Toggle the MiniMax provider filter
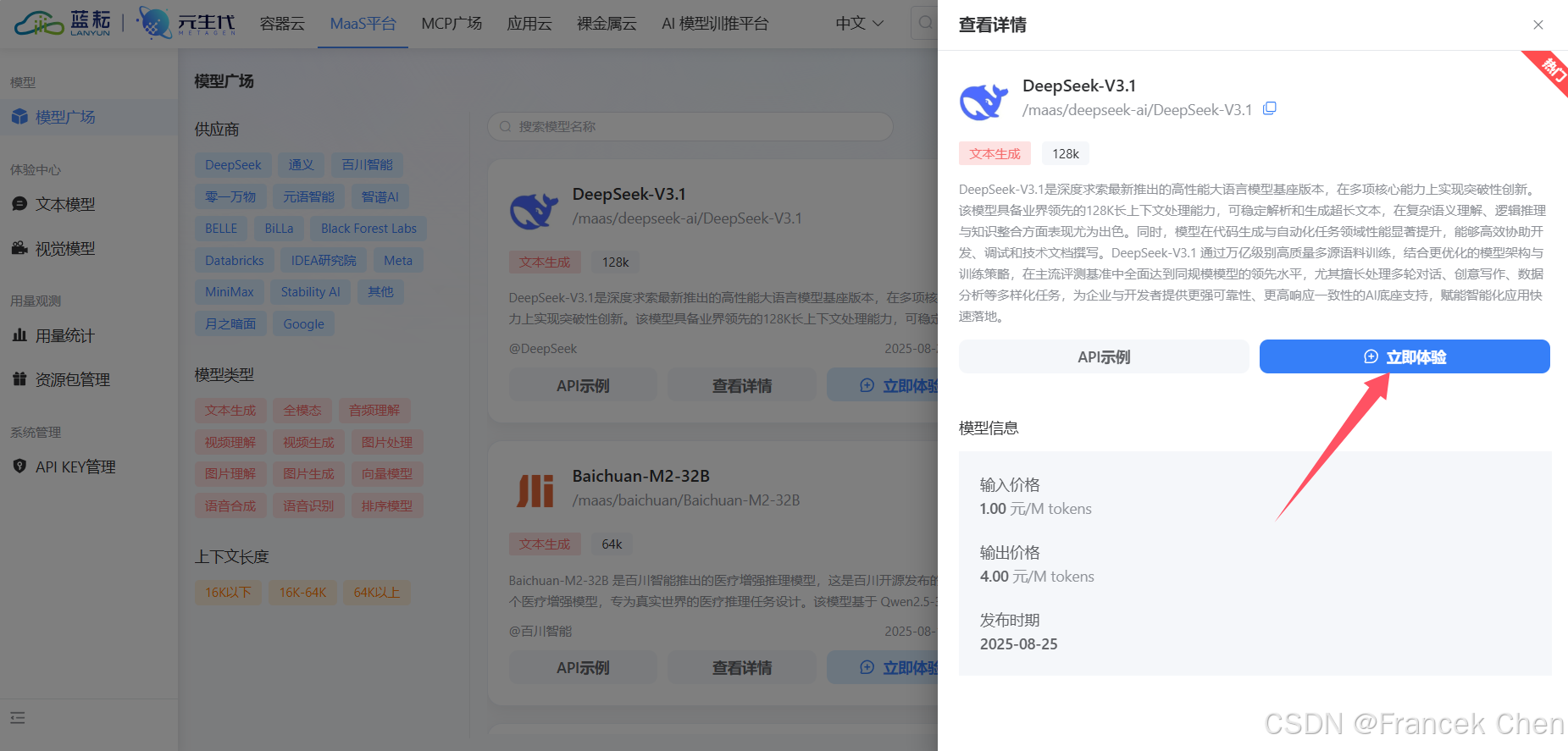The image size is (1568, 751). click(230, 292)
